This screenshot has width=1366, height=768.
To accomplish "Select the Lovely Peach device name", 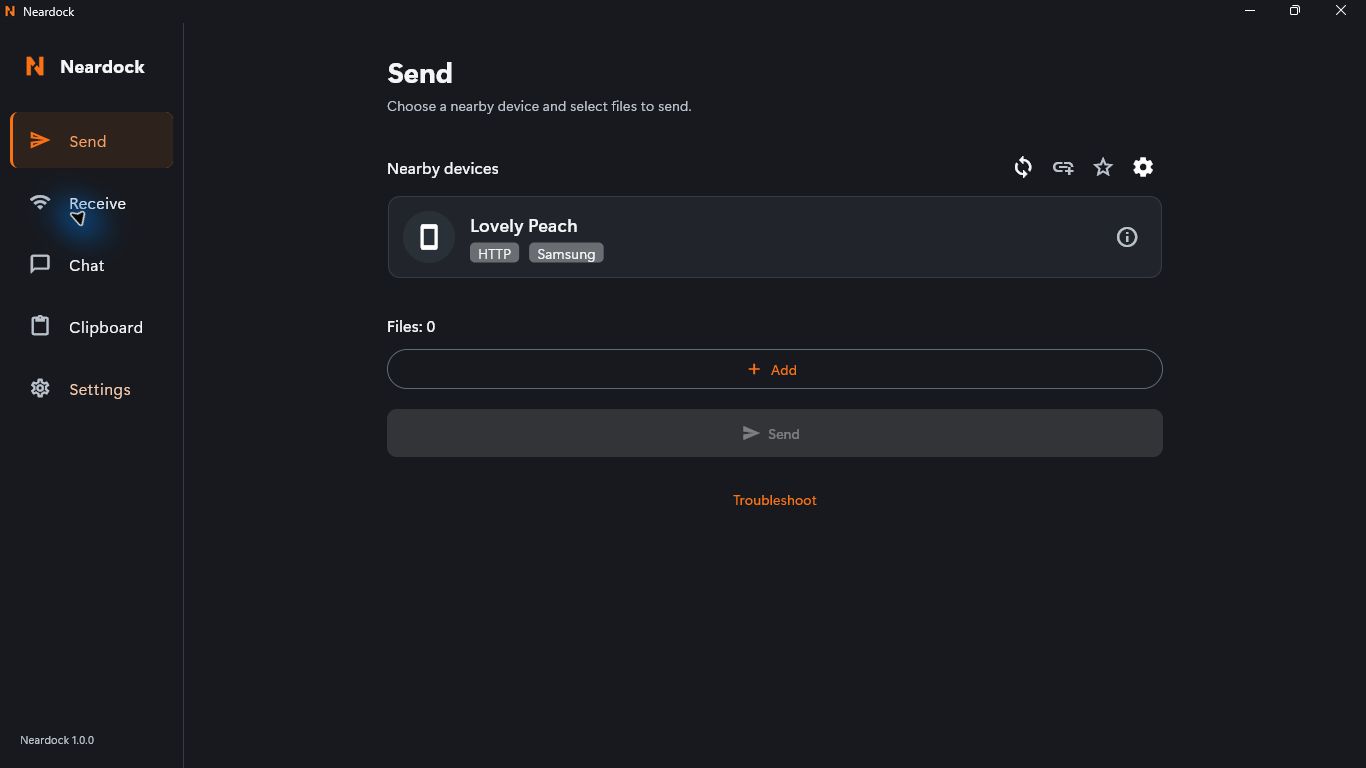I will point(524,226).
